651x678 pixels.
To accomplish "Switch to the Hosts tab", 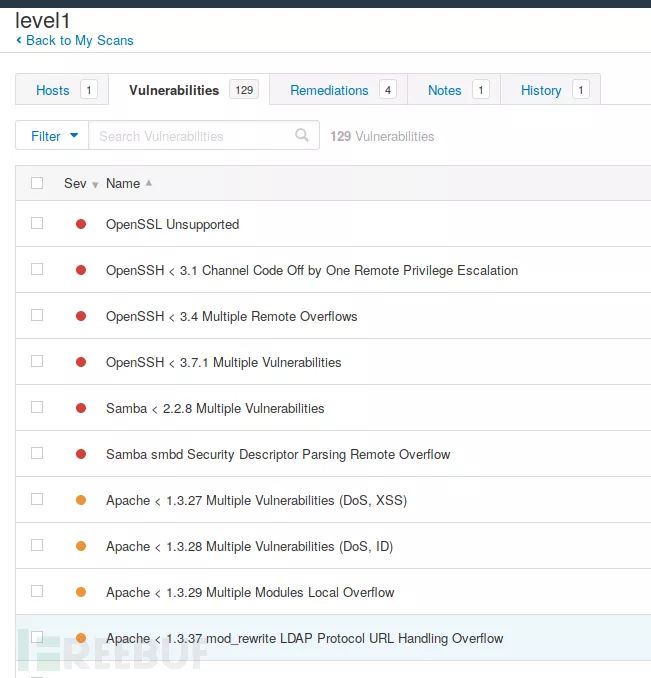I will 62,90.
